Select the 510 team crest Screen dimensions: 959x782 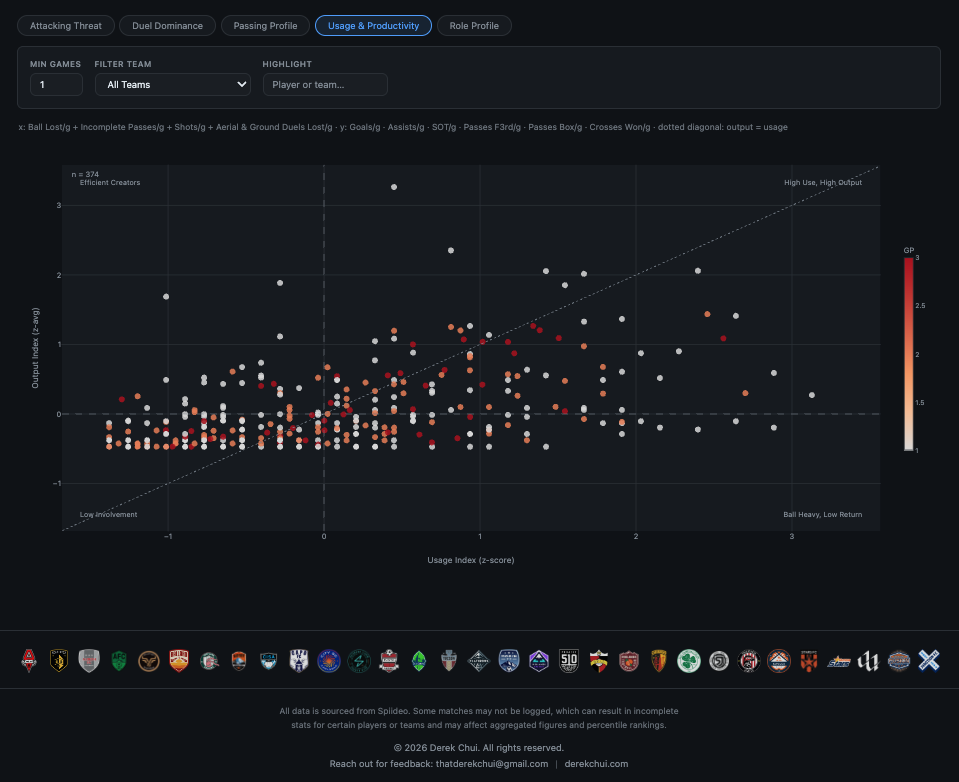tap(569, 661)
